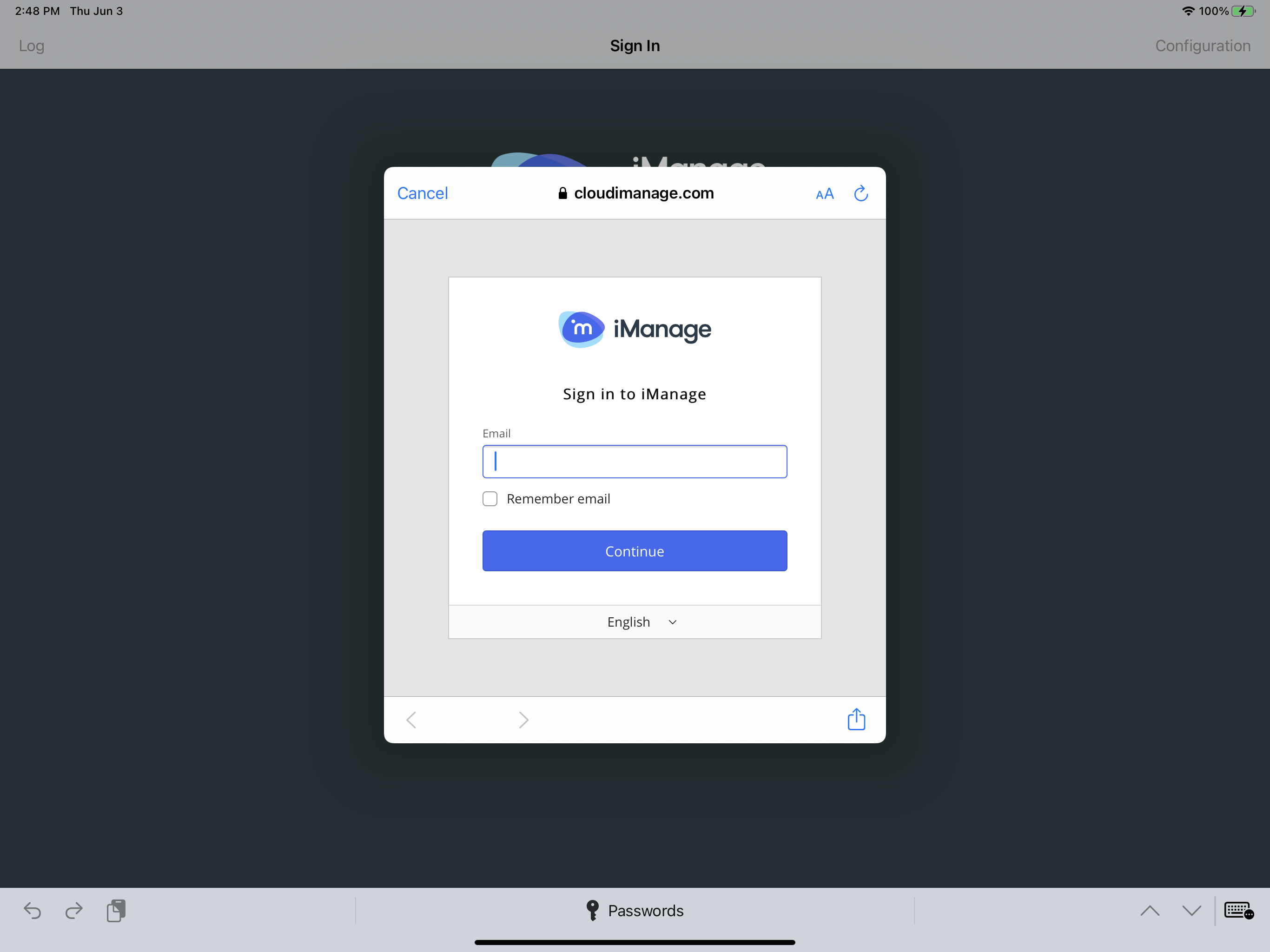1270x952 pixels.
Task: Tap the undo icon on keyboard bar
Action: click(x=32, y=911)
